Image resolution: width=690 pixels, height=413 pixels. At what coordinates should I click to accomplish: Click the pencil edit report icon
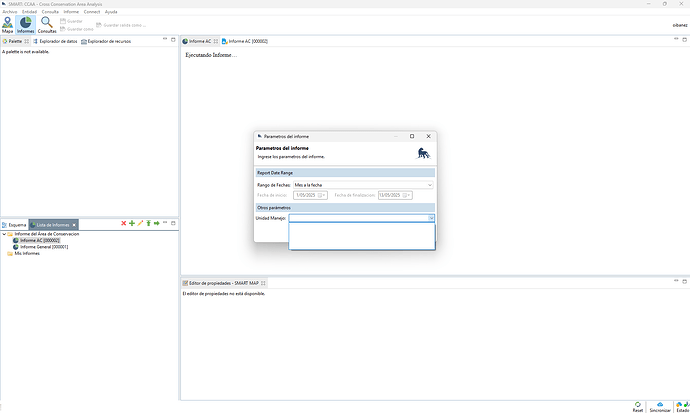tap(140, 223)
